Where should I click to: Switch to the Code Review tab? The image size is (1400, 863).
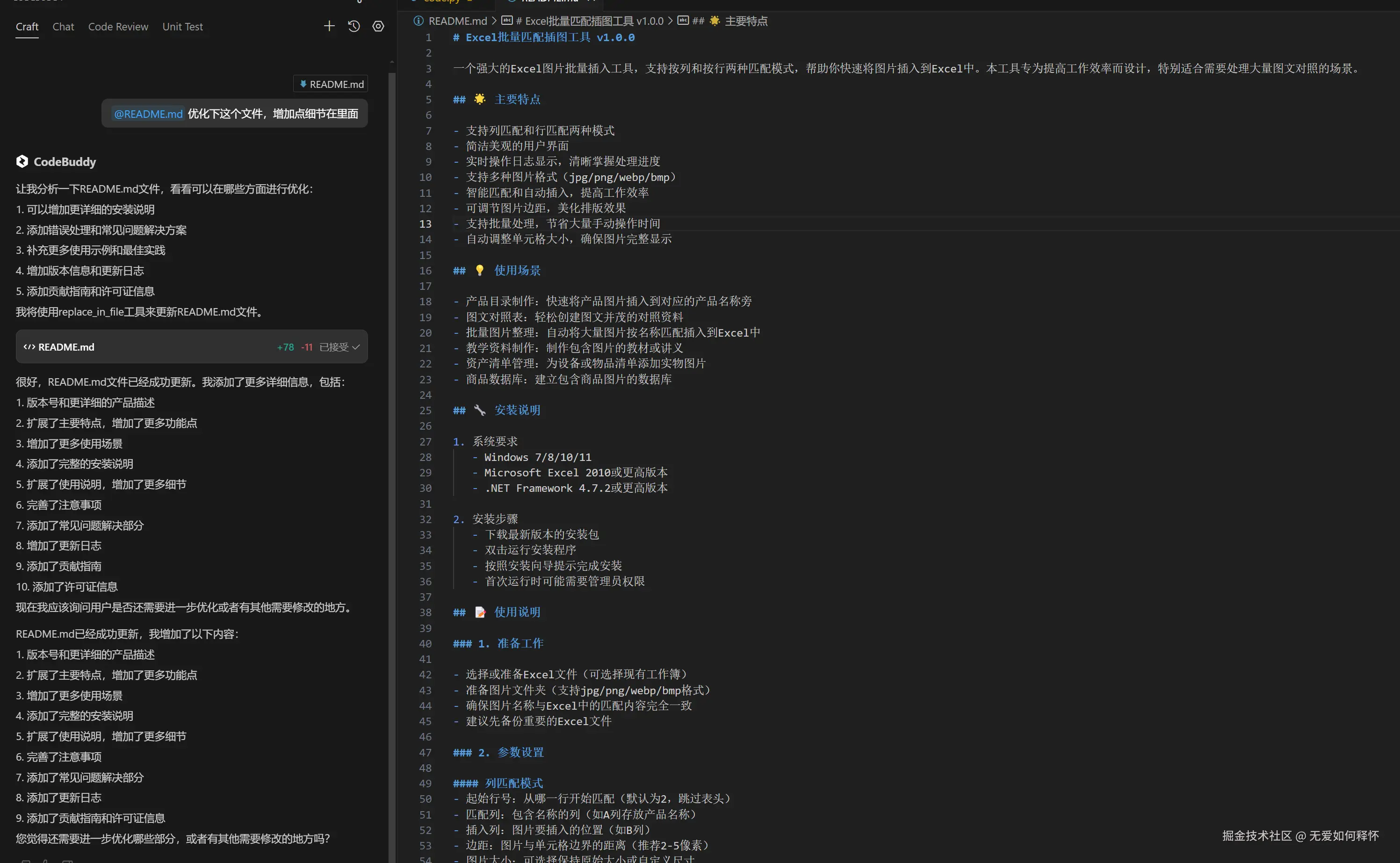click(117, 27)
